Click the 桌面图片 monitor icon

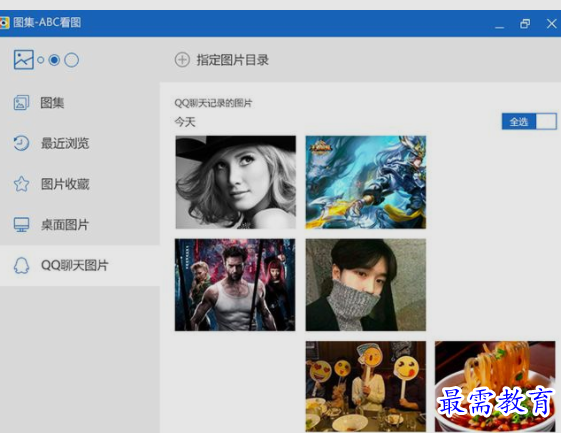tap(21, 225)
